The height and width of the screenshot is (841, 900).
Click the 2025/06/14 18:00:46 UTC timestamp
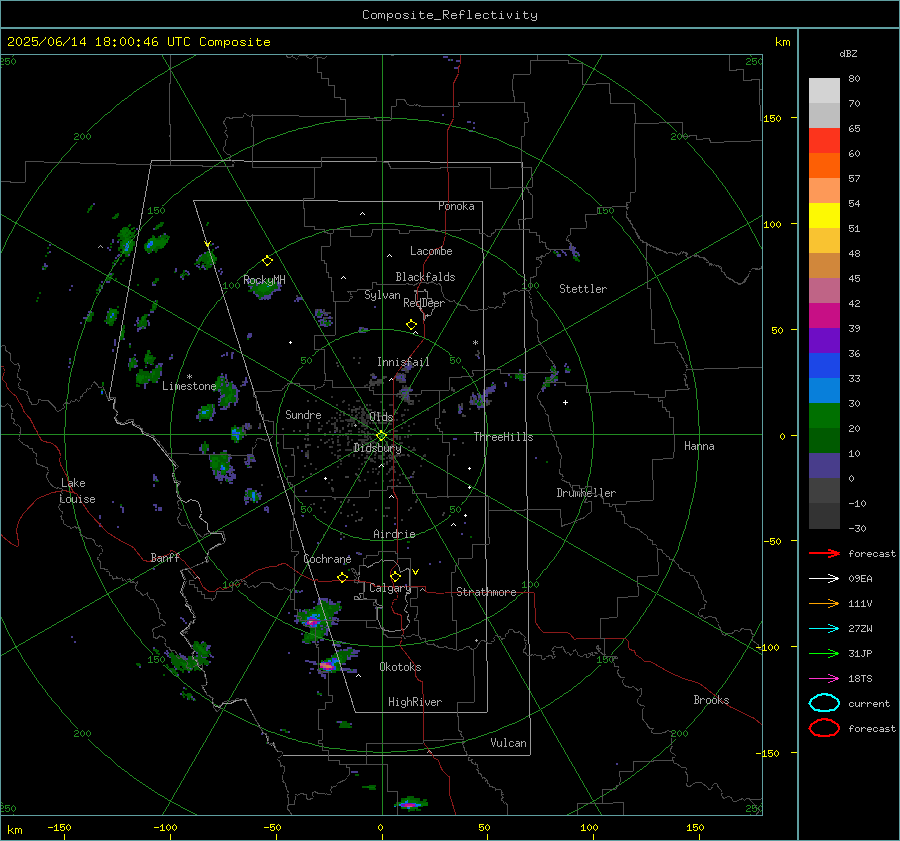90,42
